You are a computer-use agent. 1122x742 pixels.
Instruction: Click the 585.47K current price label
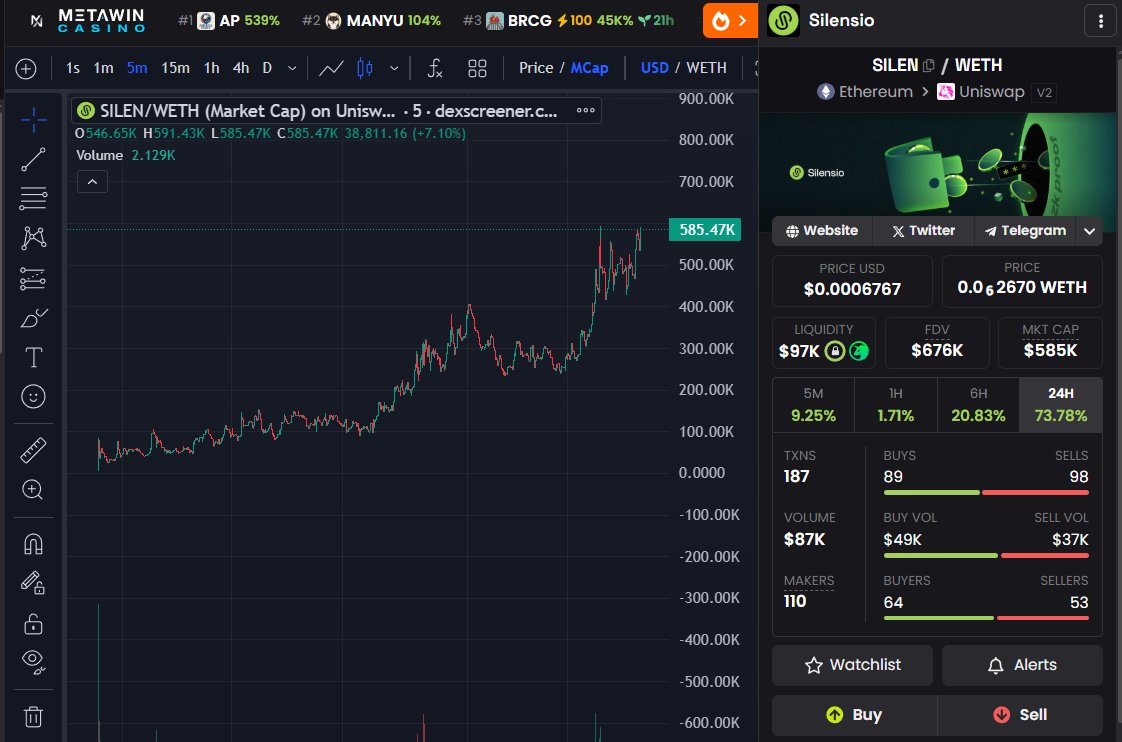pos(705,230)
